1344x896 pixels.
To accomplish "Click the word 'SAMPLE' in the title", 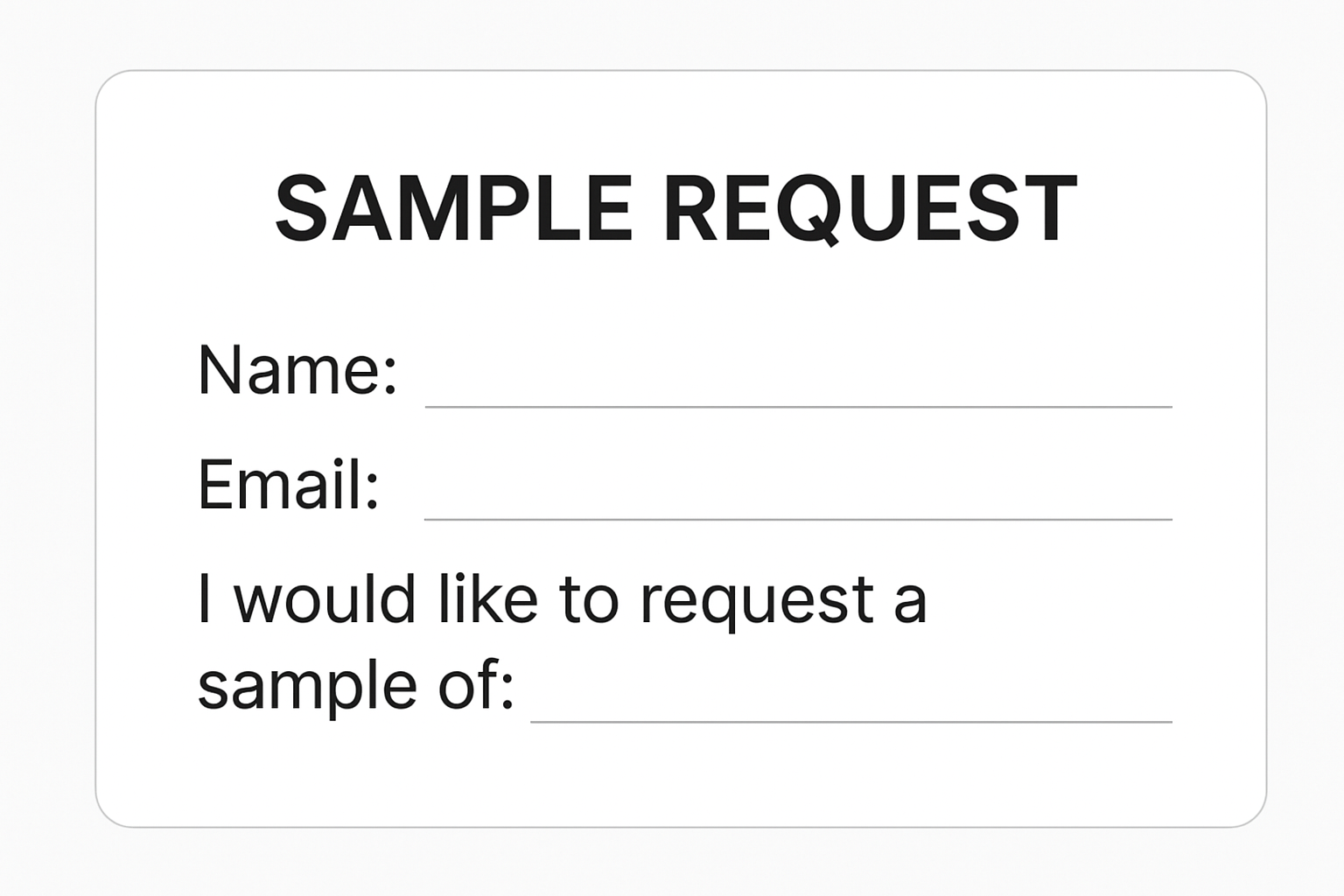I will pyautogui.click(x=453, y=209).
